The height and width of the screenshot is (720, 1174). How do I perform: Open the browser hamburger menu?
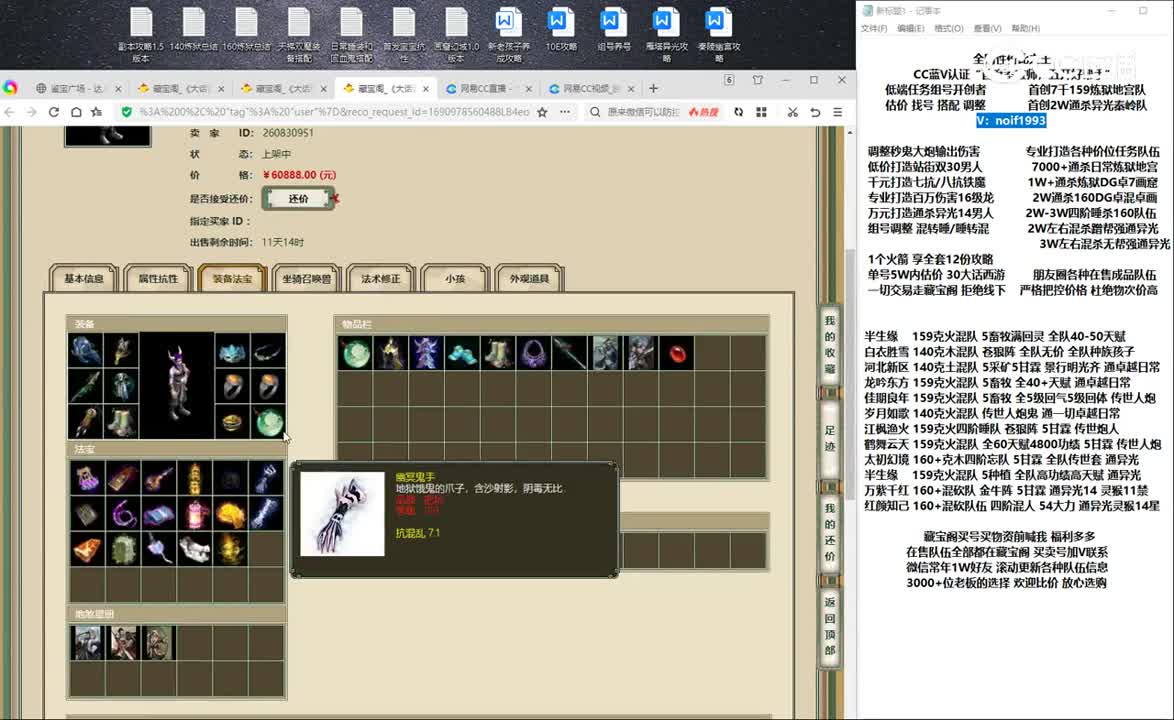pyautogui.click(x=838, y=112)
